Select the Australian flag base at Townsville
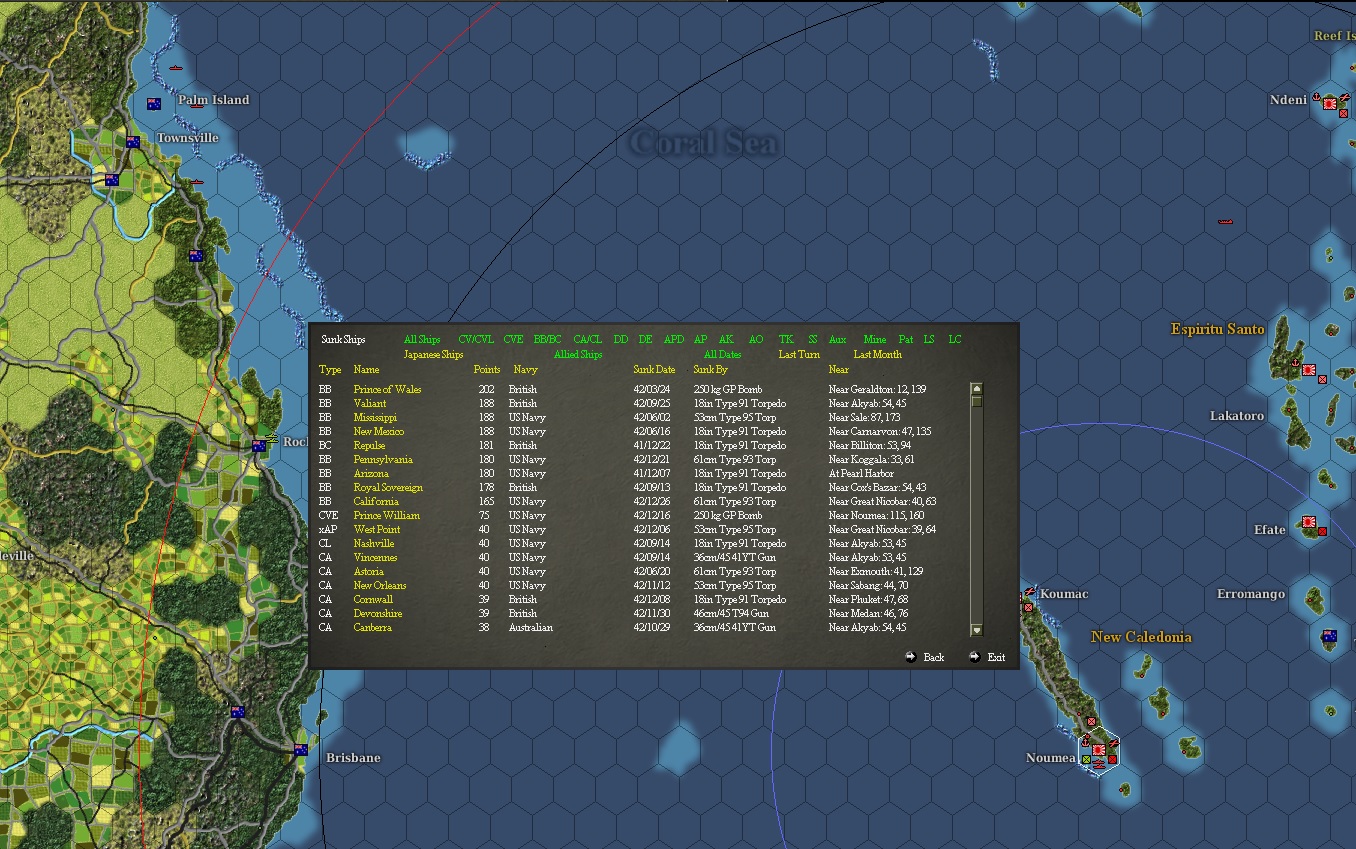The image size is (1356, 849). pyautogui.click(x=132, y=142)
